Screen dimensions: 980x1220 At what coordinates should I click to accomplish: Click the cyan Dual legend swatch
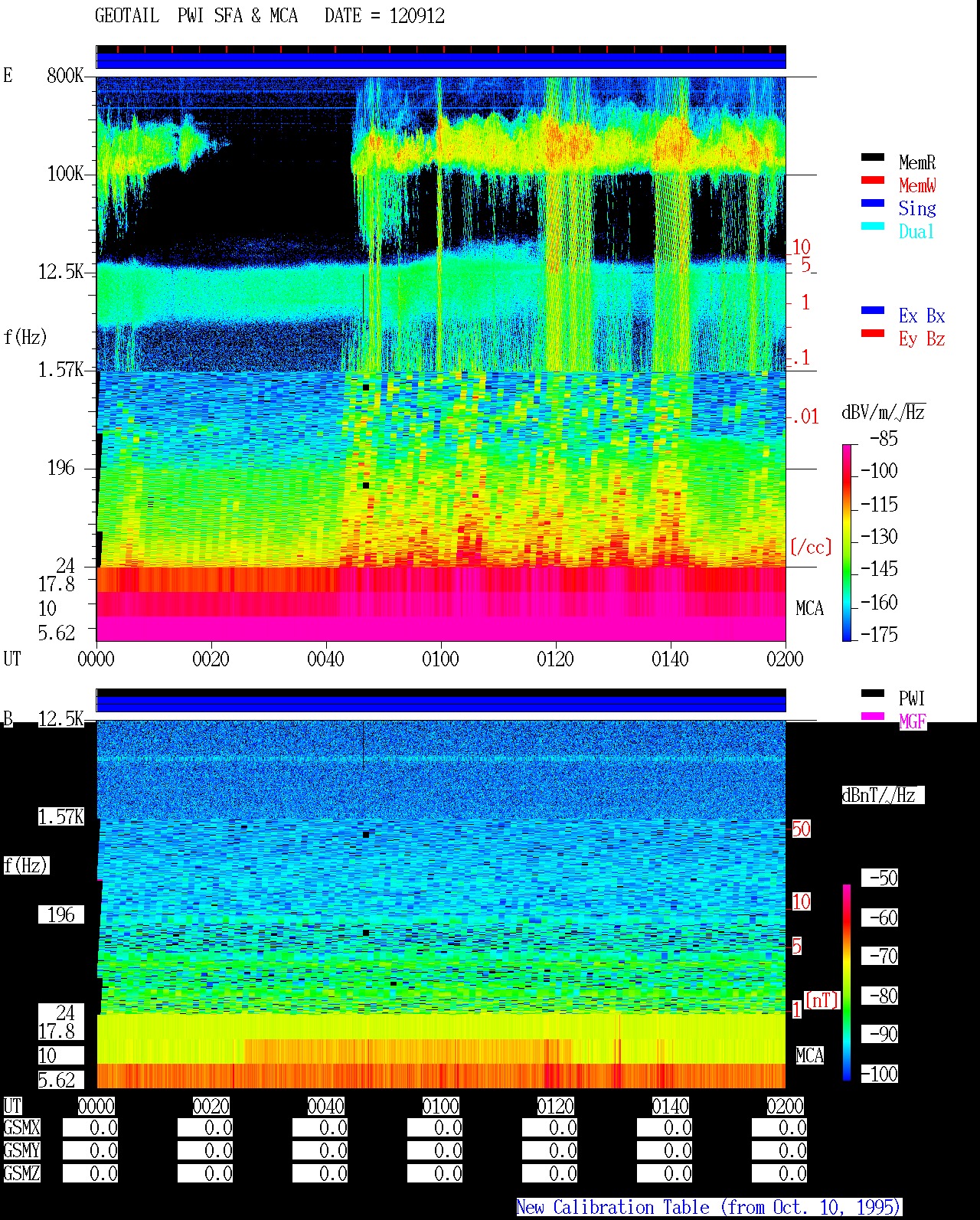click(x=873, y=227)
